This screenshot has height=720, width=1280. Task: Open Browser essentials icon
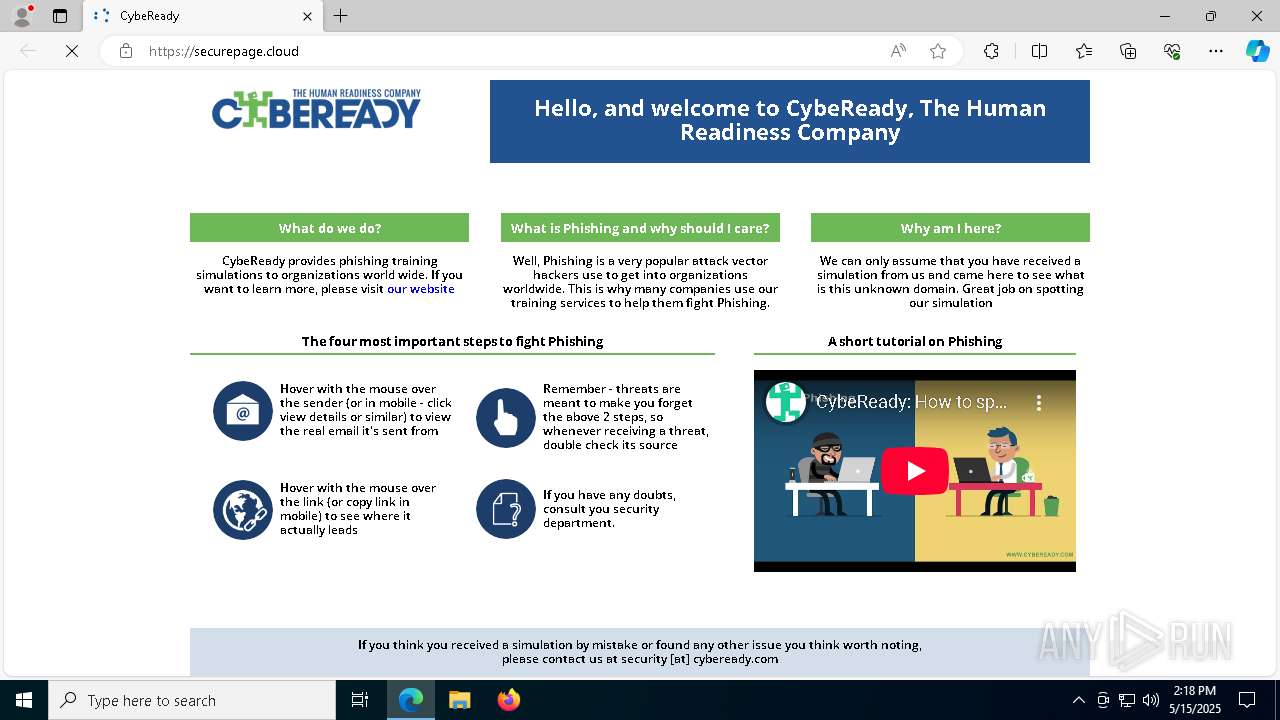click(x=1172, y=51)
